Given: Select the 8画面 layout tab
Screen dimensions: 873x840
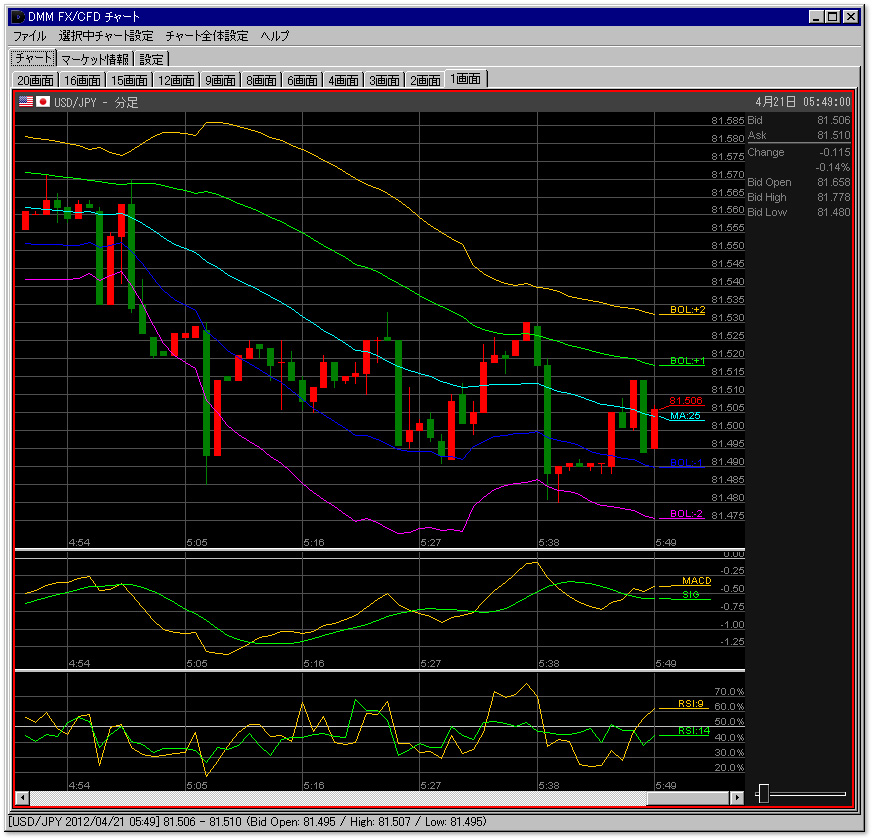Looking at the screenshot, I should 261,80.
